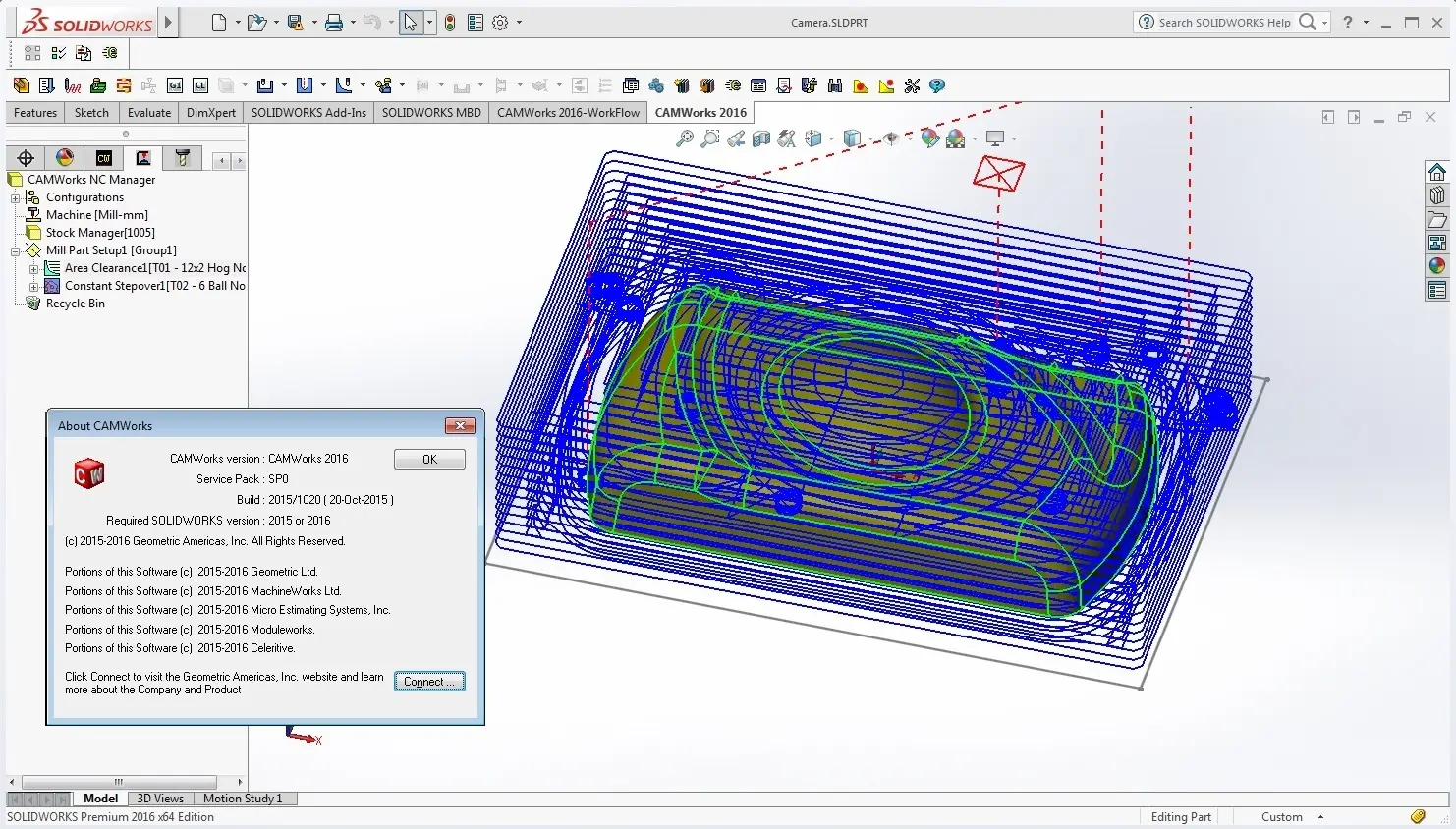Screen dimensions: 1456x829
Task: Open the File Properties list icon
Action: pos(476,23)
